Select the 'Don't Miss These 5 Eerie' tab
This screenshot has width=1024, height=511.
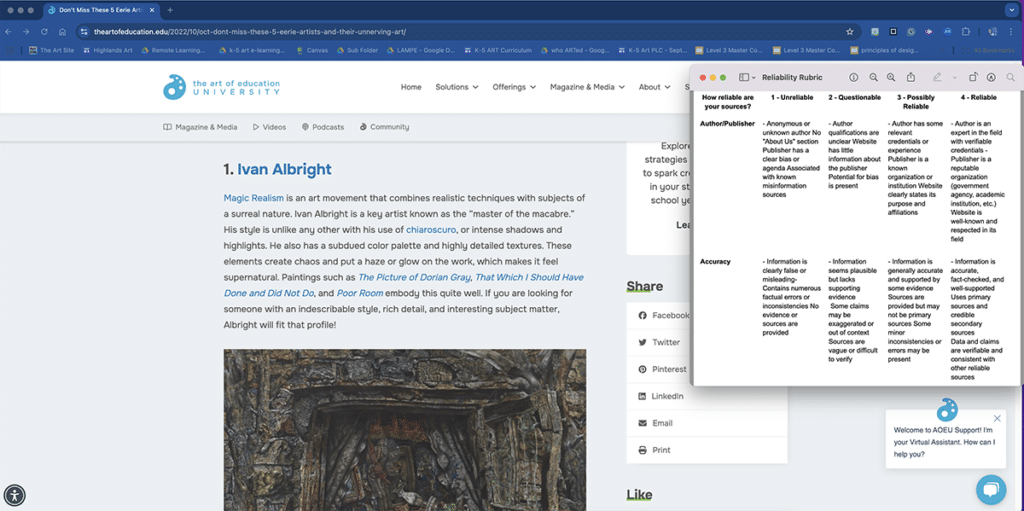(x=101, y=10)
